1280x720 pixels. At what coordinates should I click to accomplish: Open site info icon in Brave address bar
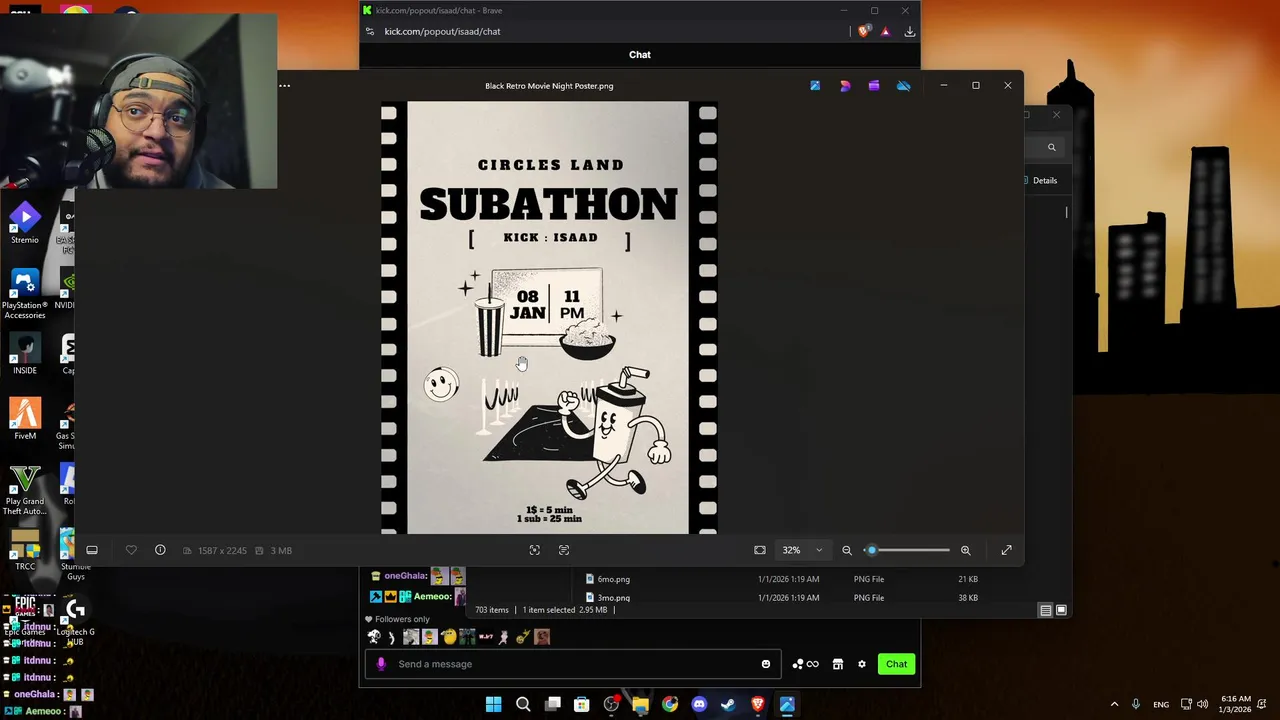(370, 32)
